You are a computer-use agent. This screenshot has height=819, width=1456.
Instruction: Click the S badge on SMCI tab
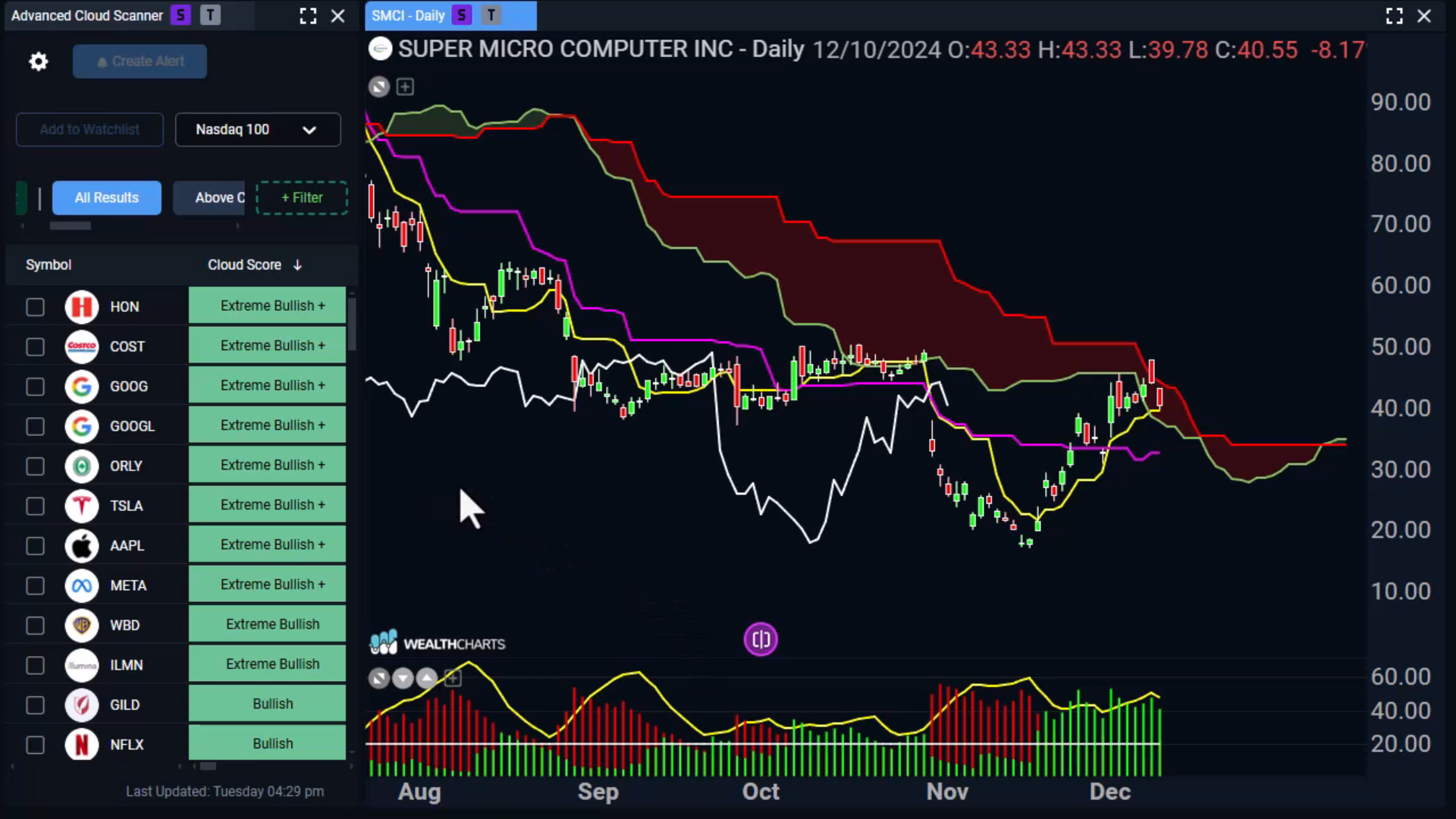(461, 15)
